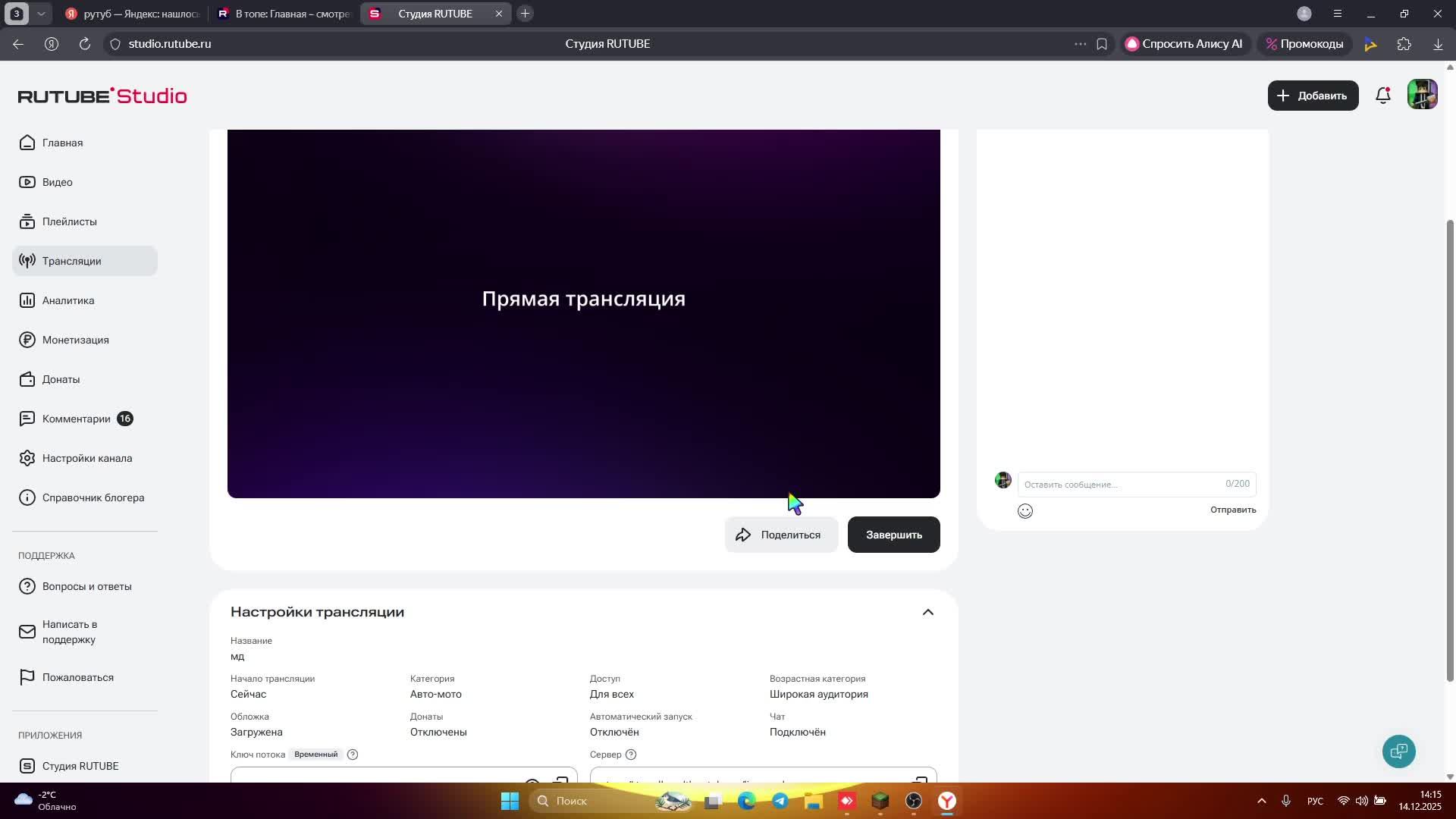The width and height of the screenshot is (1456, 819).
Task: Open the Донаты section
Action: (61, 379)
